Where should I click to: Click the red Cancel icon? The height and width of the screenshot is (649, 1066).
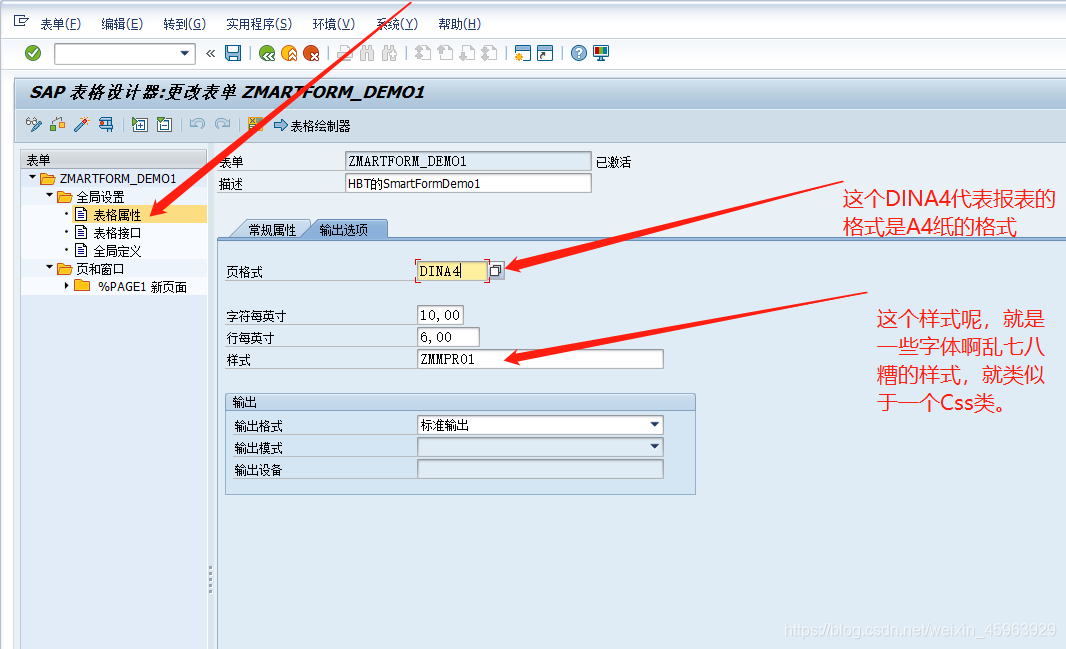point(311,53)
